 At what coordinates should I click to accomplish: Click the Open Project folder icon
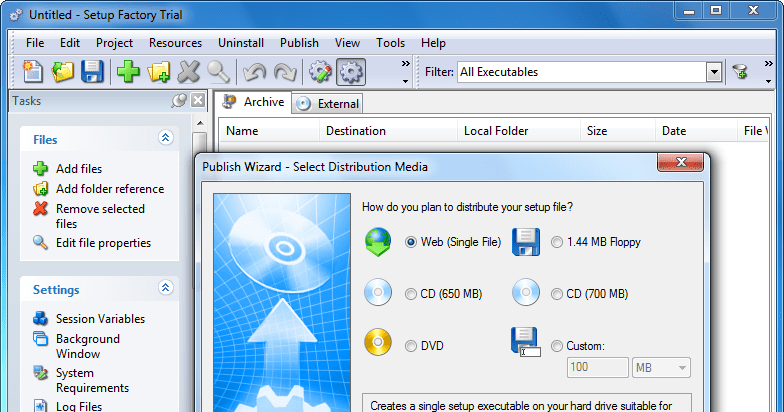62,72
